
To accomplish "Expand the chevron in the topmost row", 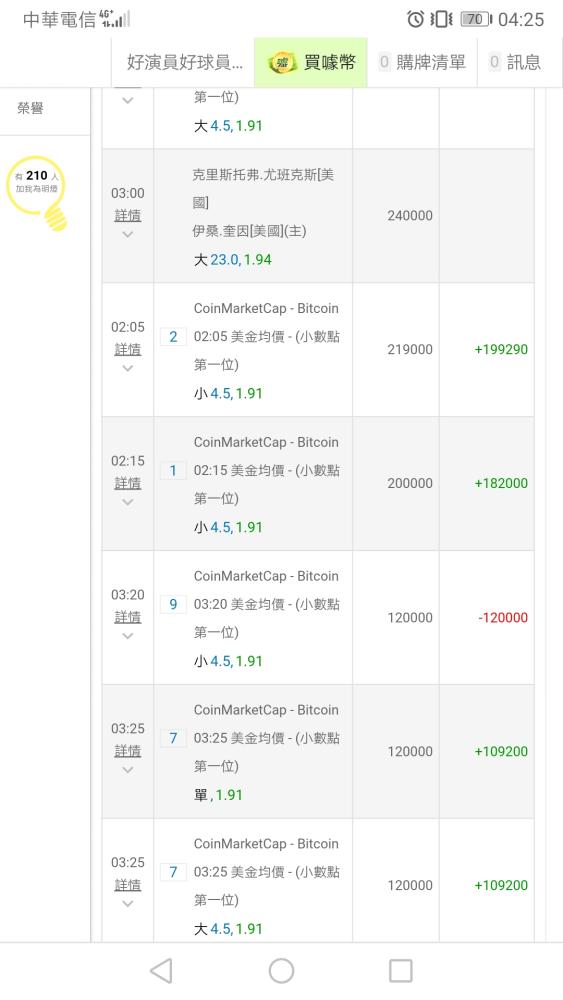I will [x=128, y=100].
